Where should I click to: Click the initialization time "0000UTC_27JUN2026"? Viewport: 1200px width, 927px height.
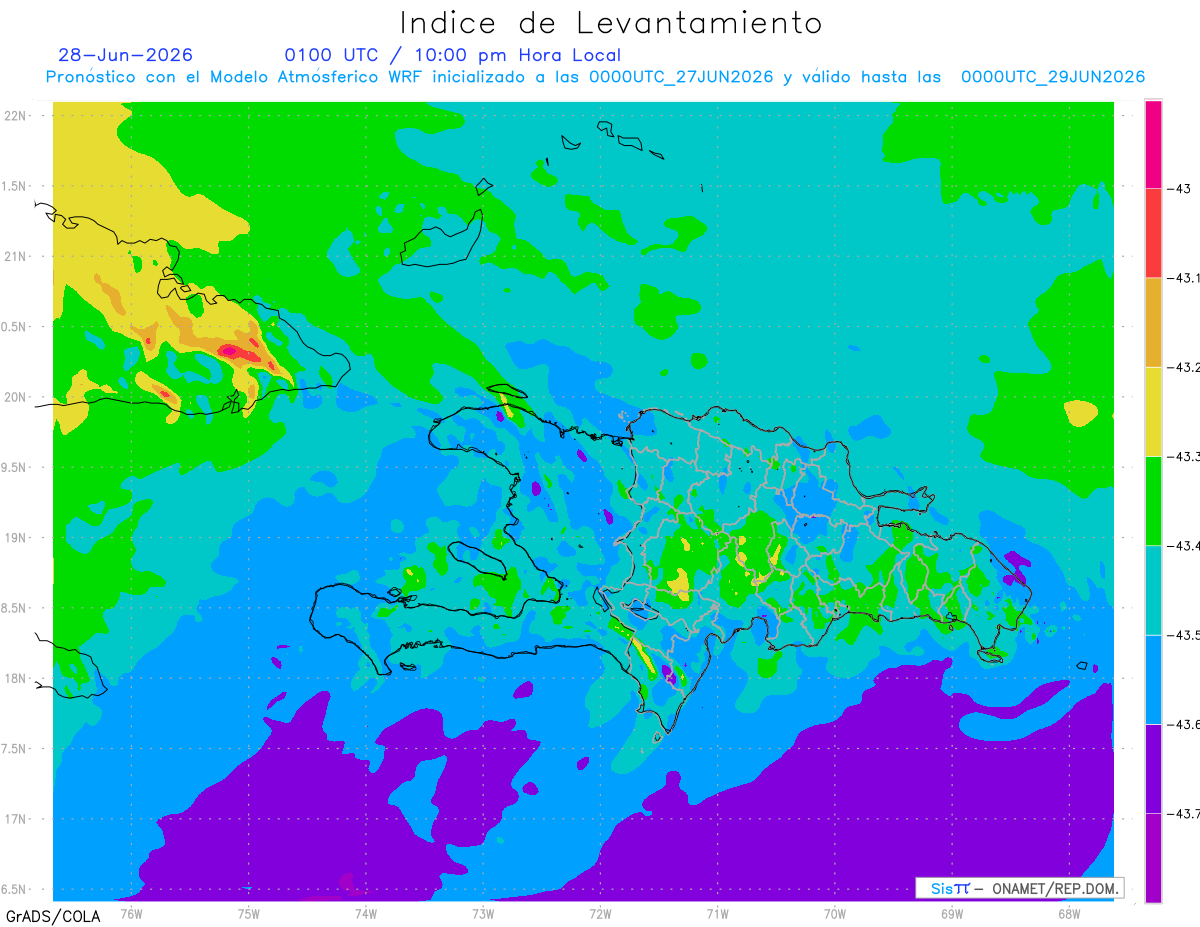pos(680,77)
